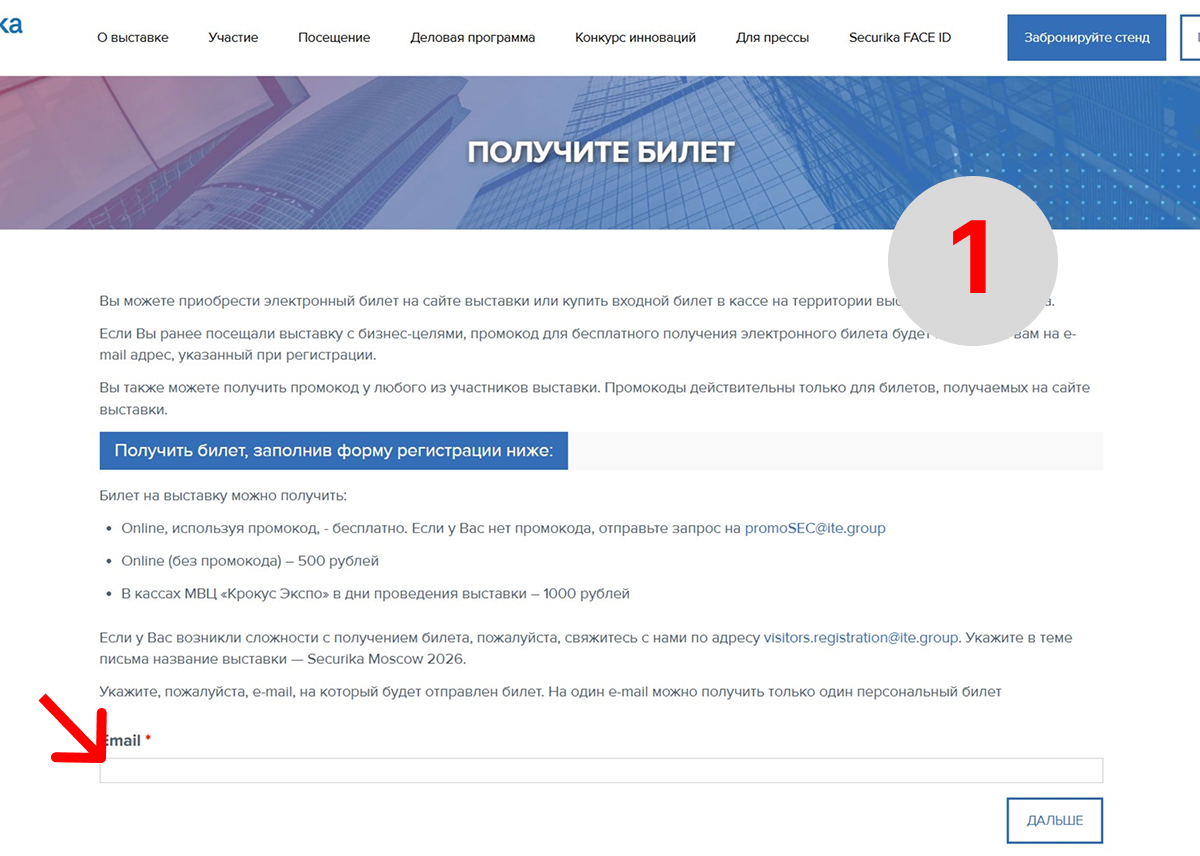This screenshot has height=856, width=1200.
Task: Open the О выставке menu
Action: 132,38
